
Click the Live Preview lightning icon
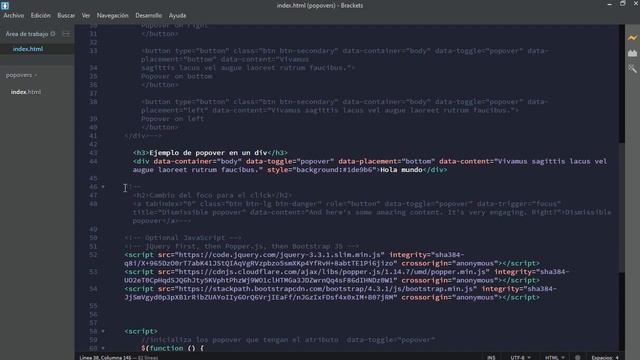[x=632, y=38]
